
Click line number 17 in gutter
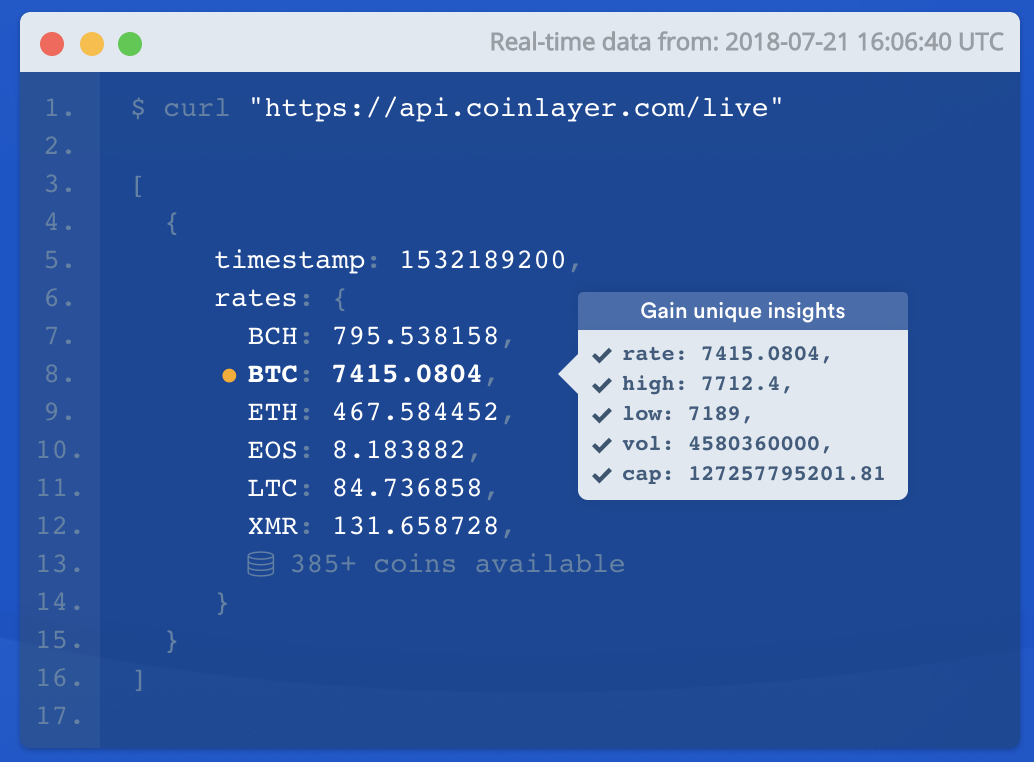pyautogui.click(x=59, y=716)
